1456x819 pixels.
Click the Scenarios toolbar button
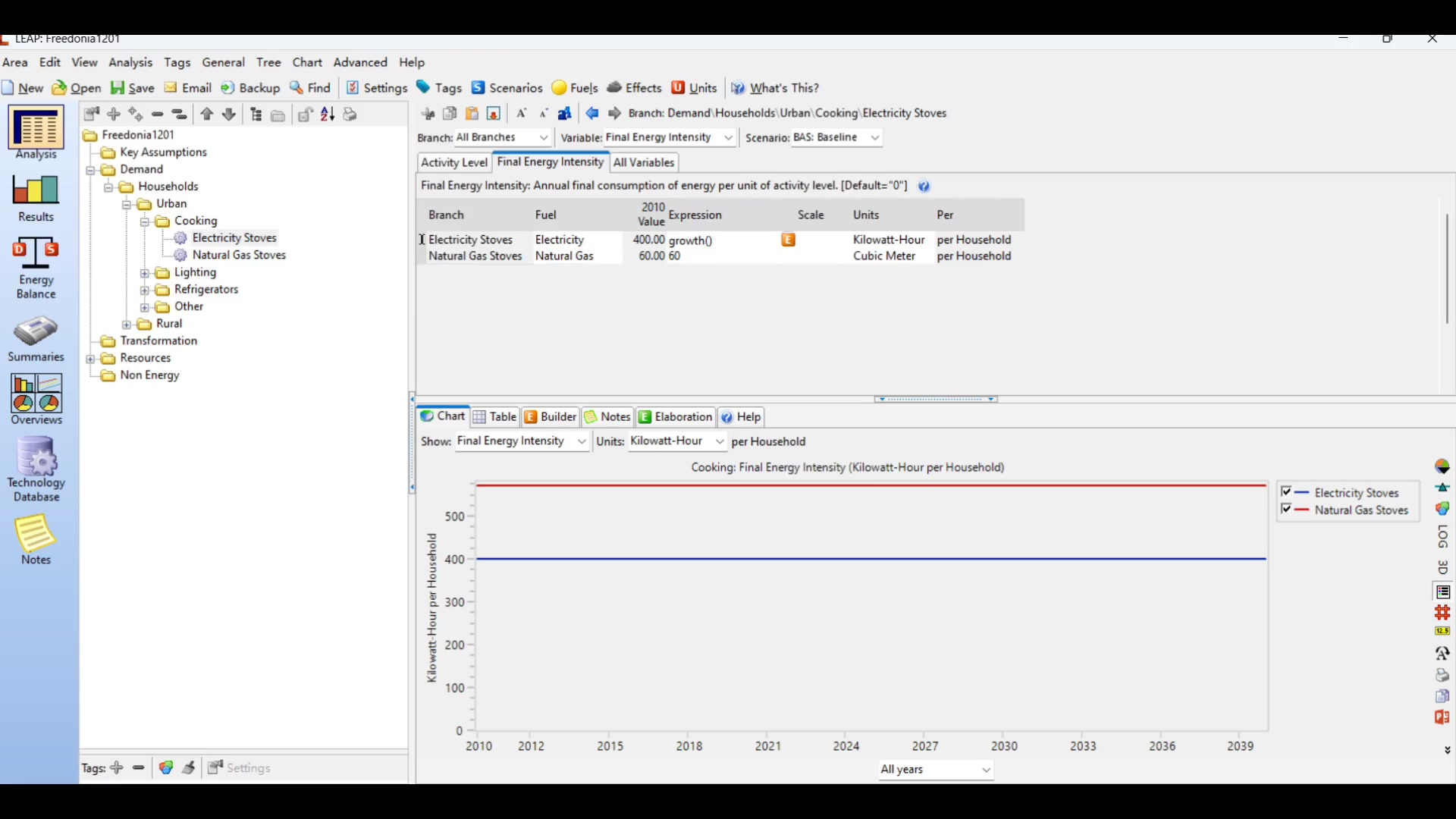coord(507,88)
